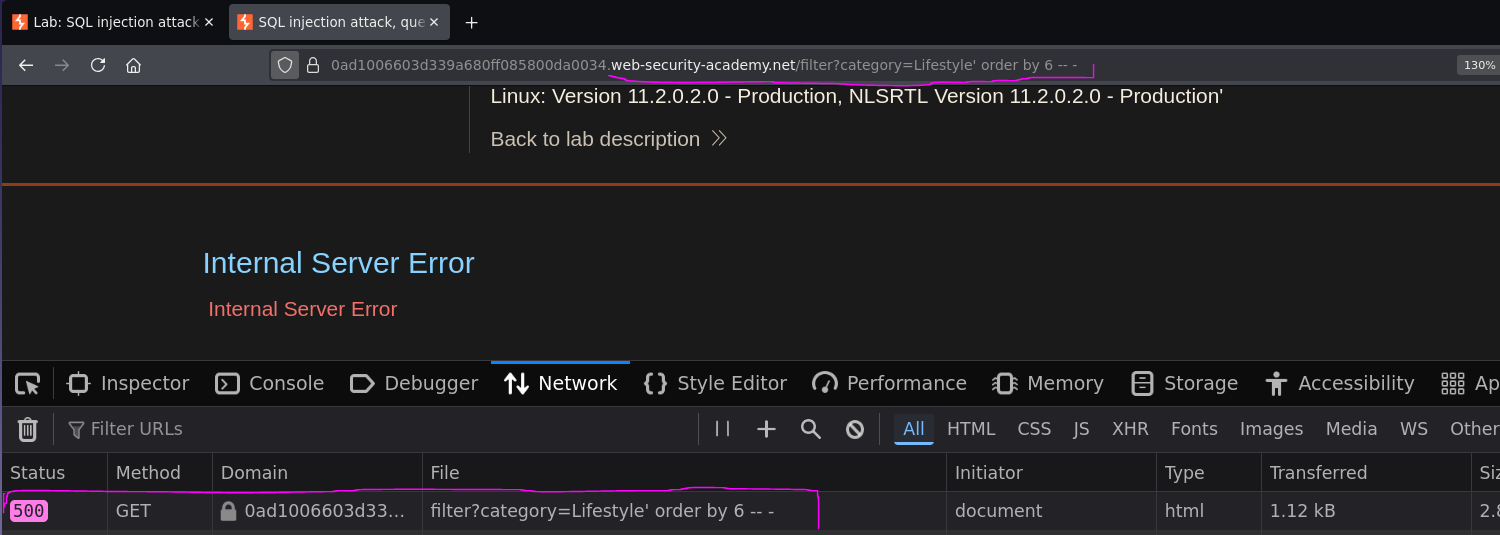The image size is (1500, 535).
Task: Open a new browser tab
Action: point(472,22)
